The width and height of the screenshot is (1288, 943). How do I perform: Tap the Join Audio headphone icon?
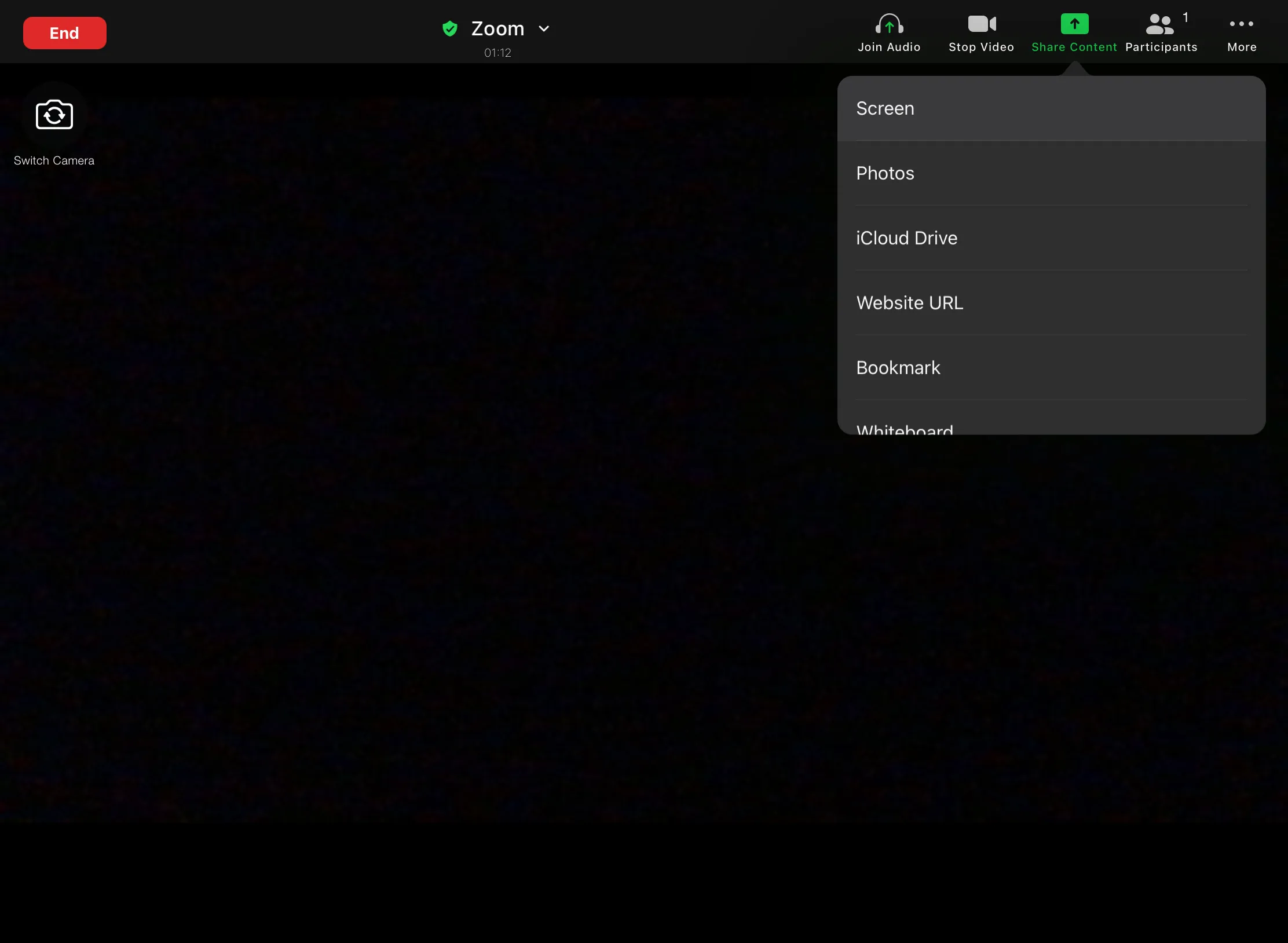click(889, 24)
